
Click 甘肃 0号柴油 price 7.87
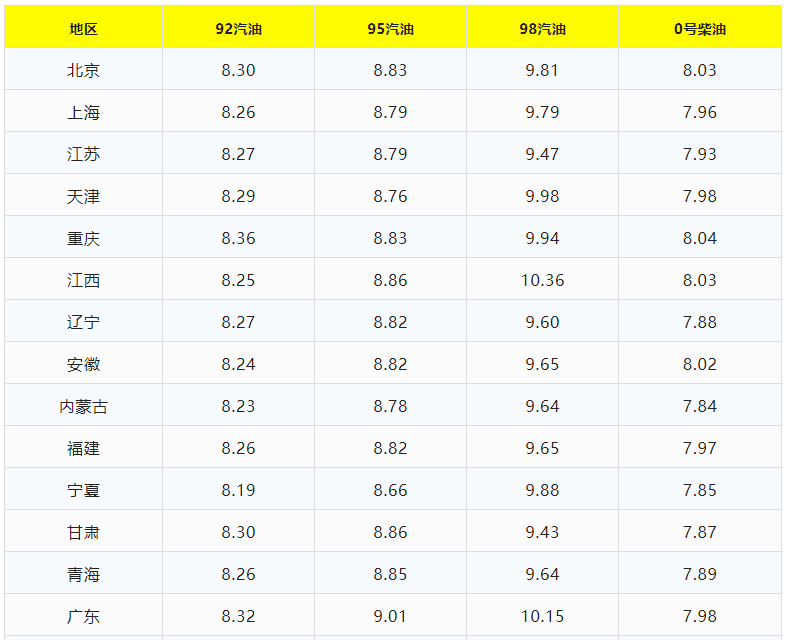(700, 532)
